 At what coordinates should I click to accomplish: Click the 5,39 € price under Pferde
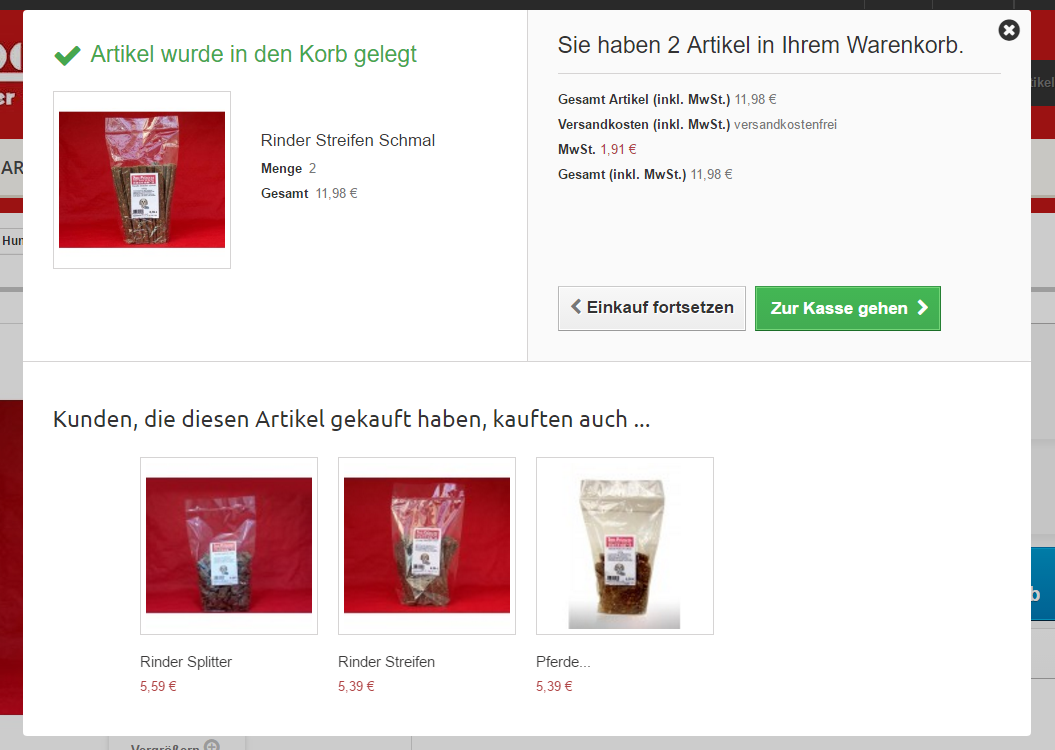[554, 686]
